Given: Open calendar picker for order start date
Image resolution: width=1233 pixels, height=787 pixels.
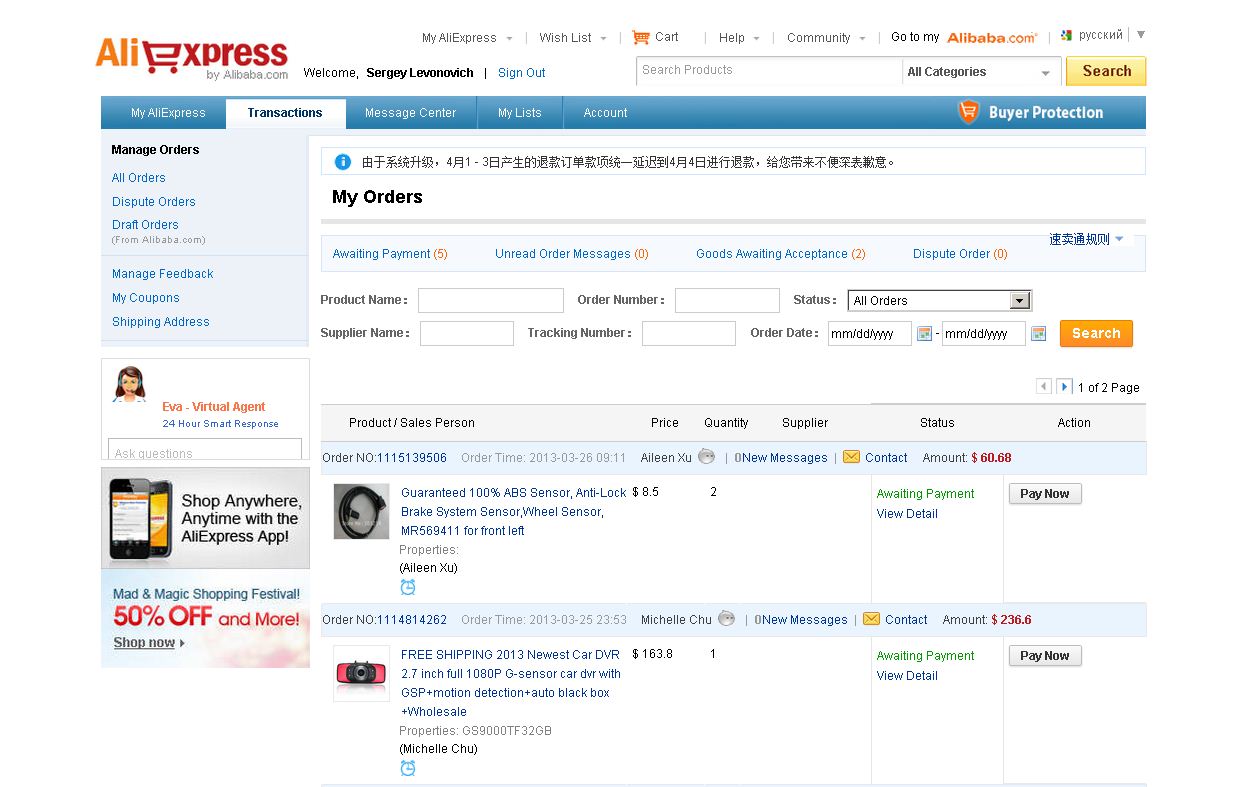Looking at the screenshot, I should tap(924, 333).
